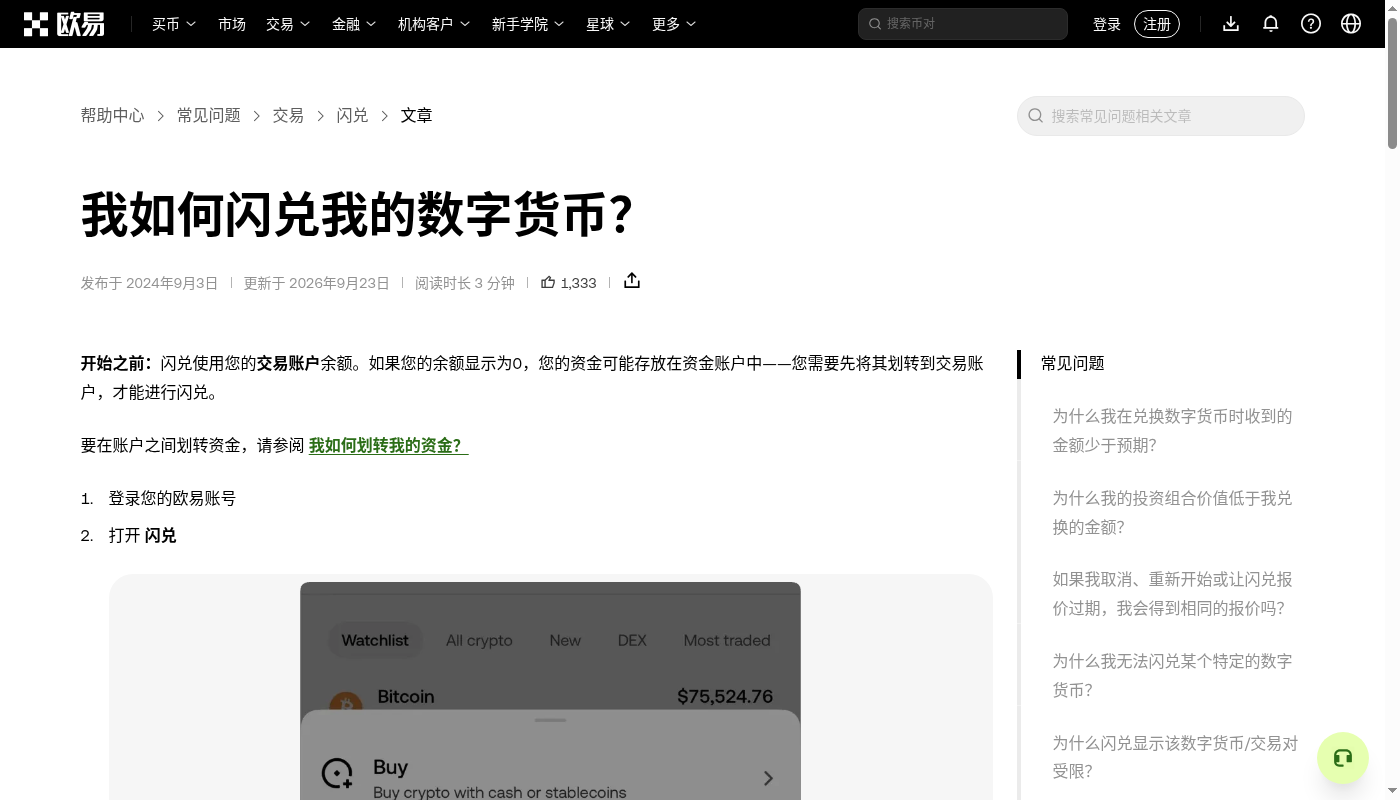Focus the 搜索币对 search field

(963, 24)
